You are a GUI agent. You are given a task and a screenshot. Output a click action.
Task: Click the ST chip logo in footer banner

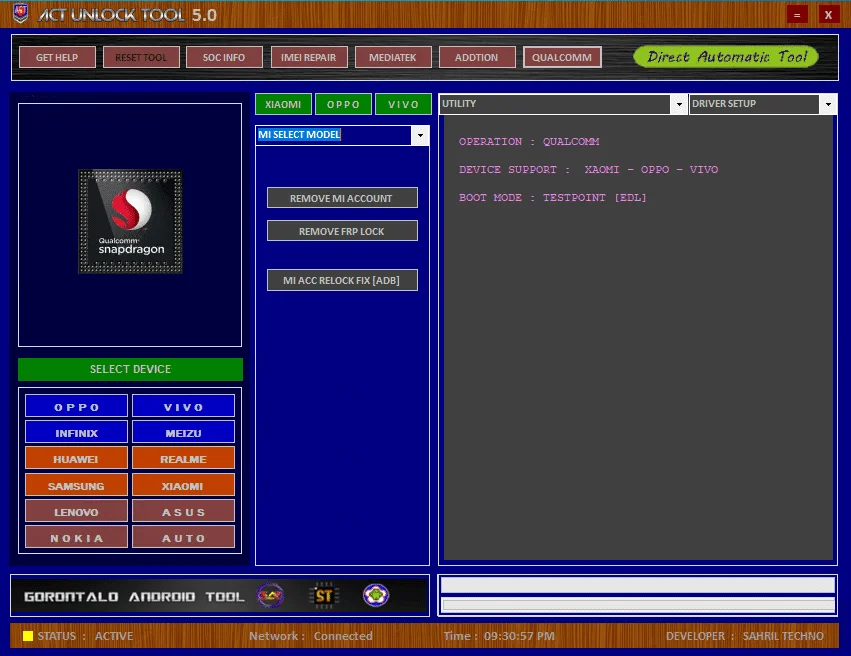coord(323,596)
